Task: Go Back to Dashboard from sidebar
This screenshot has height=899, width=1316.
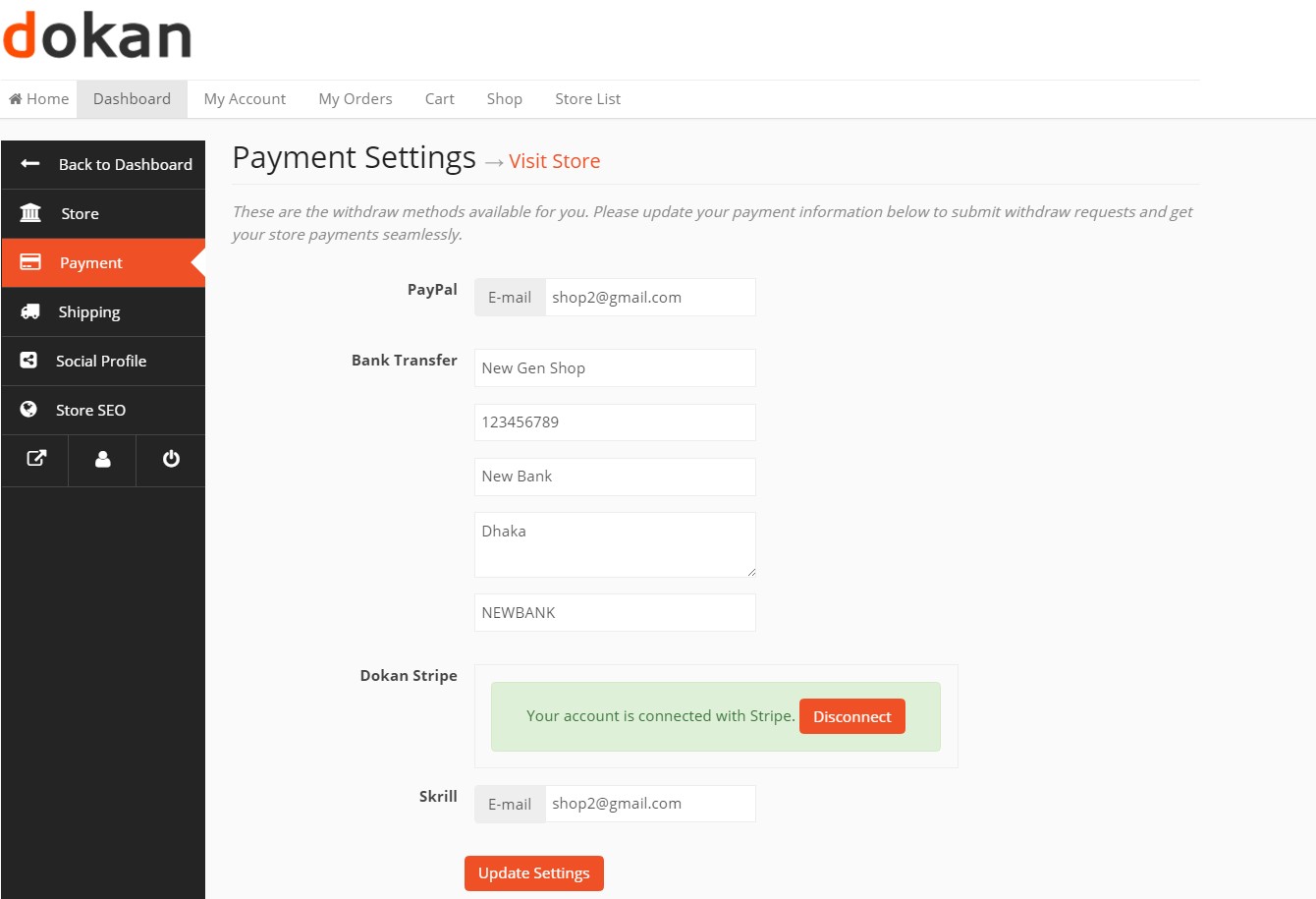Action: (x=103, y=164)
